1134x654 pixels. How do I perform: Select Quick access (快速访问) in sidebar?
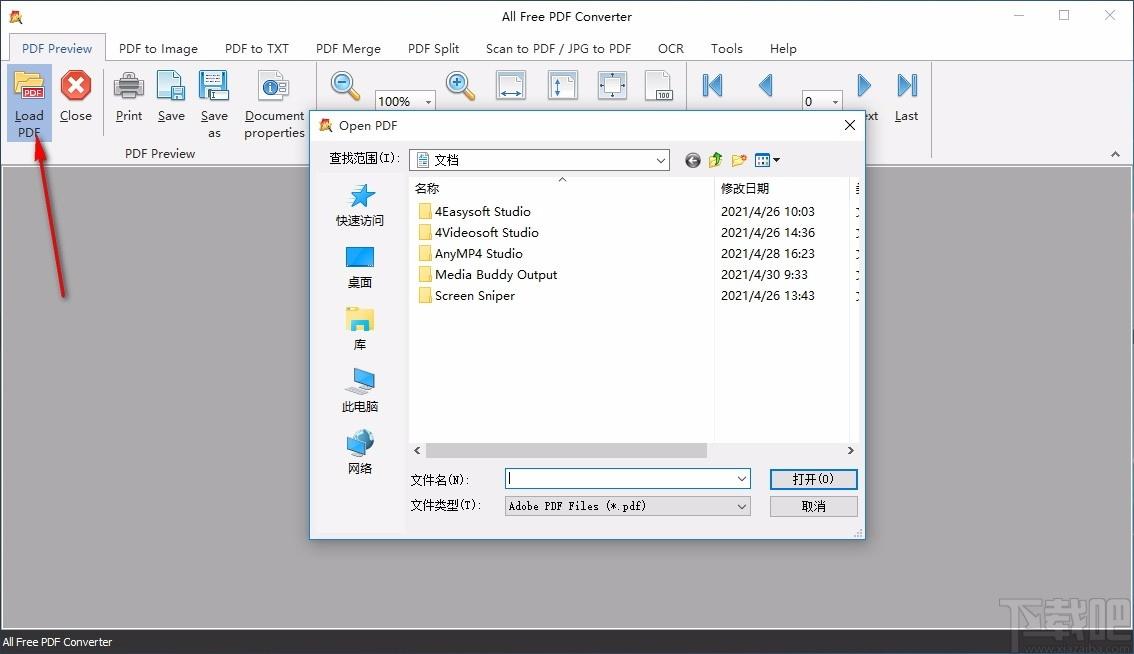[x=359, y=205]
